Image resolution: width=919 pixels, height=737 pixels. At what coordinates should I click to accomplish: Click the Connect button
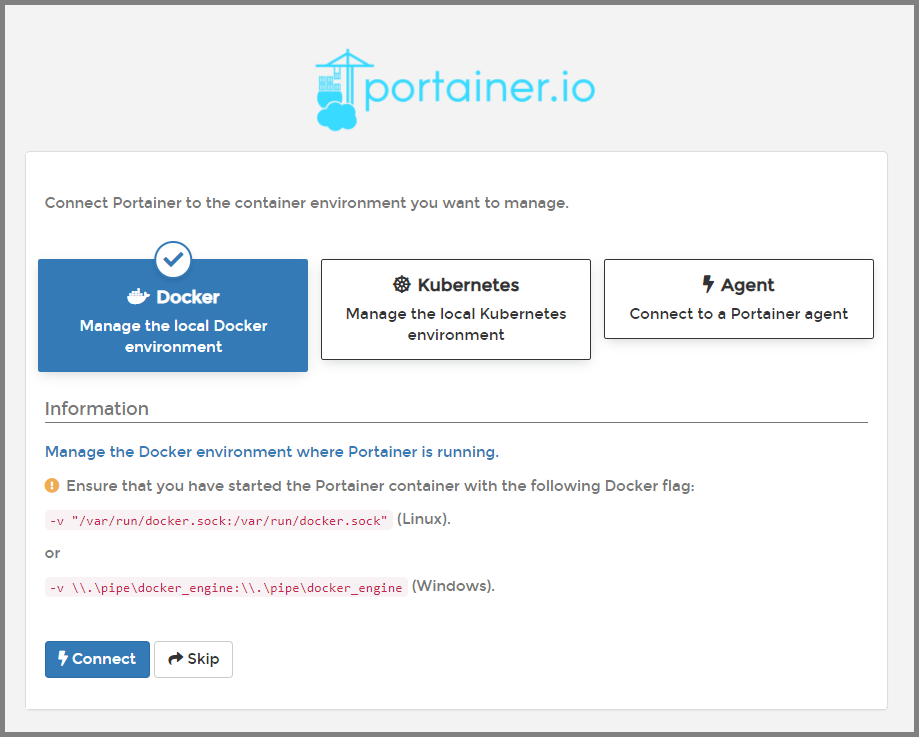[x=97, y=659]
